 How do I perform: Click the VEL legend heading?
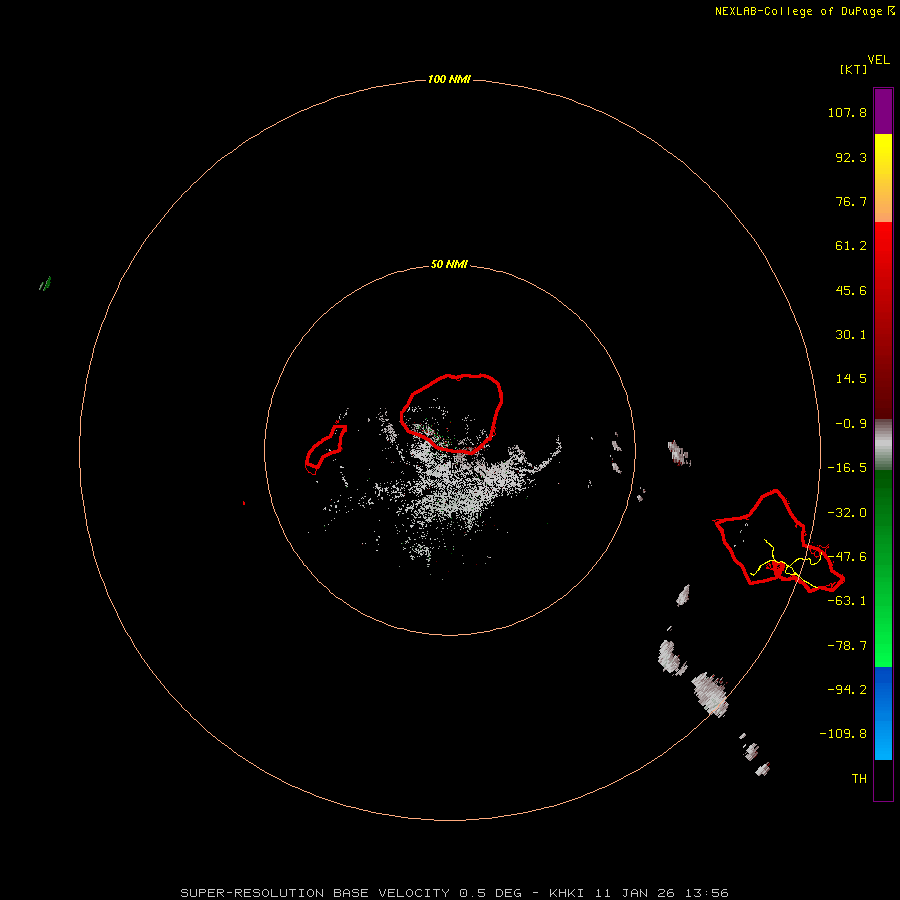[878, 60]
